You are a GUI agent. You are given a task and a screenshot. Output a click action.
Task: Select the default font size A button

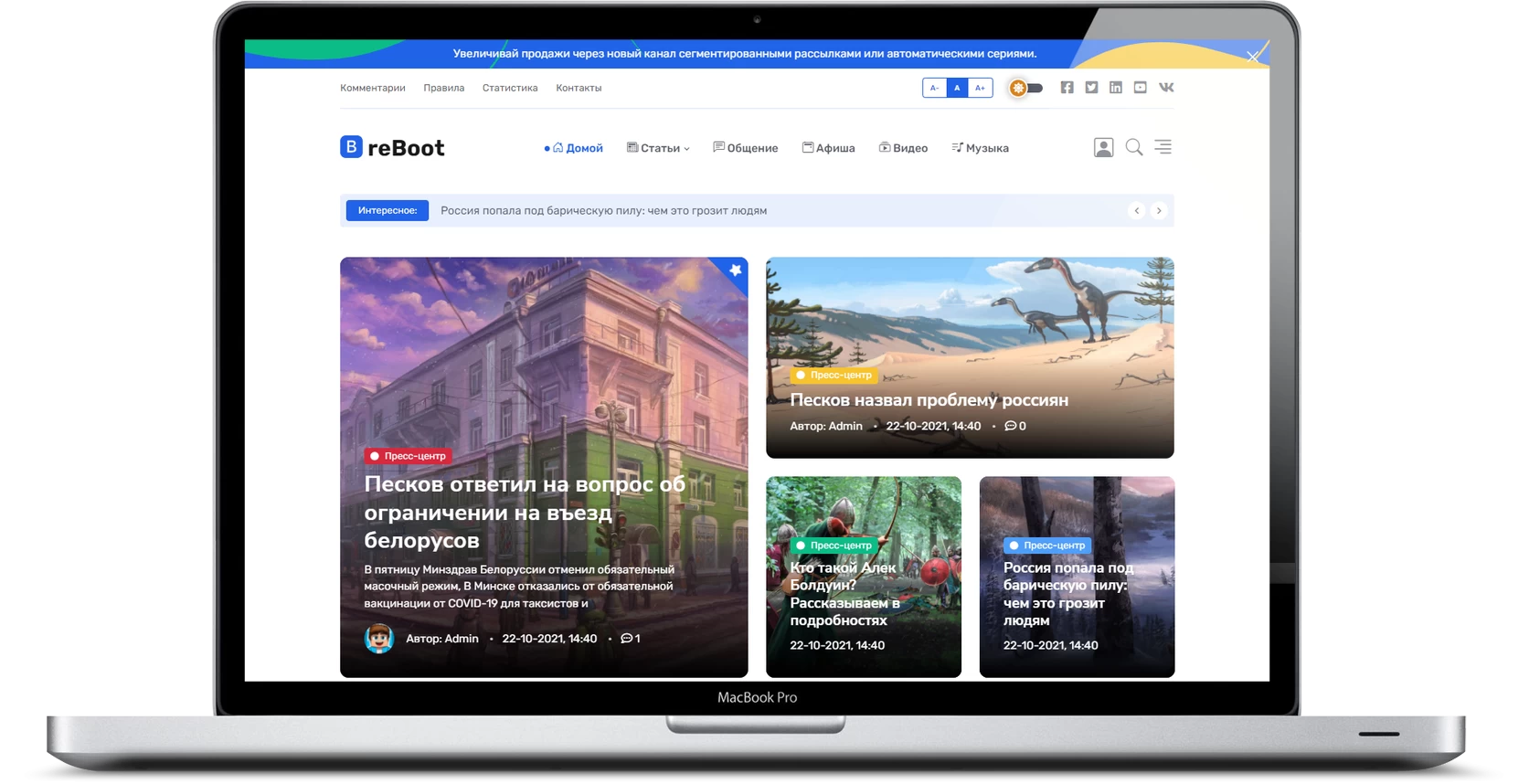click(957, 88)
